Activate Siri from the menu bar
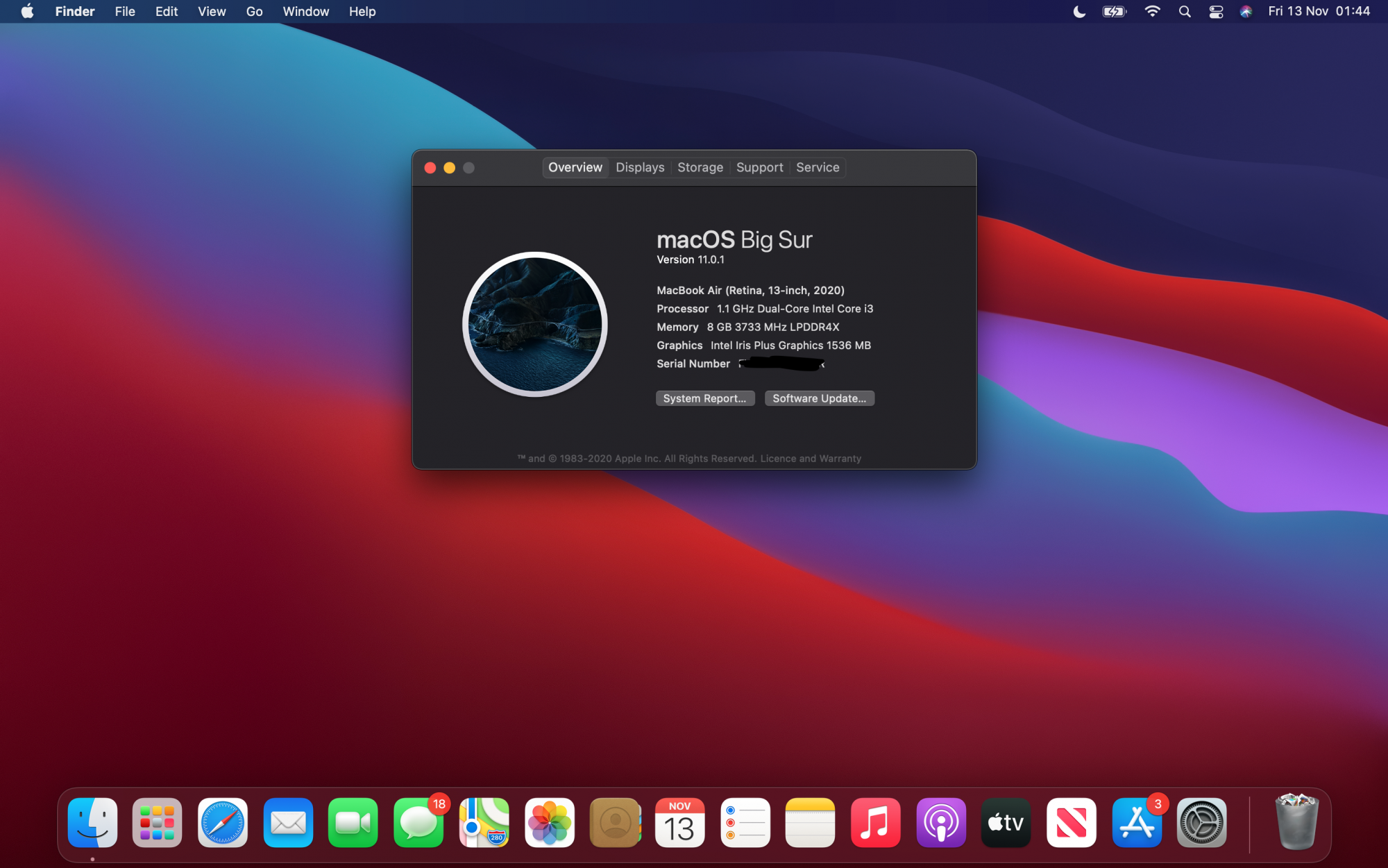Screen dimensions: 1388x868 1246,12
